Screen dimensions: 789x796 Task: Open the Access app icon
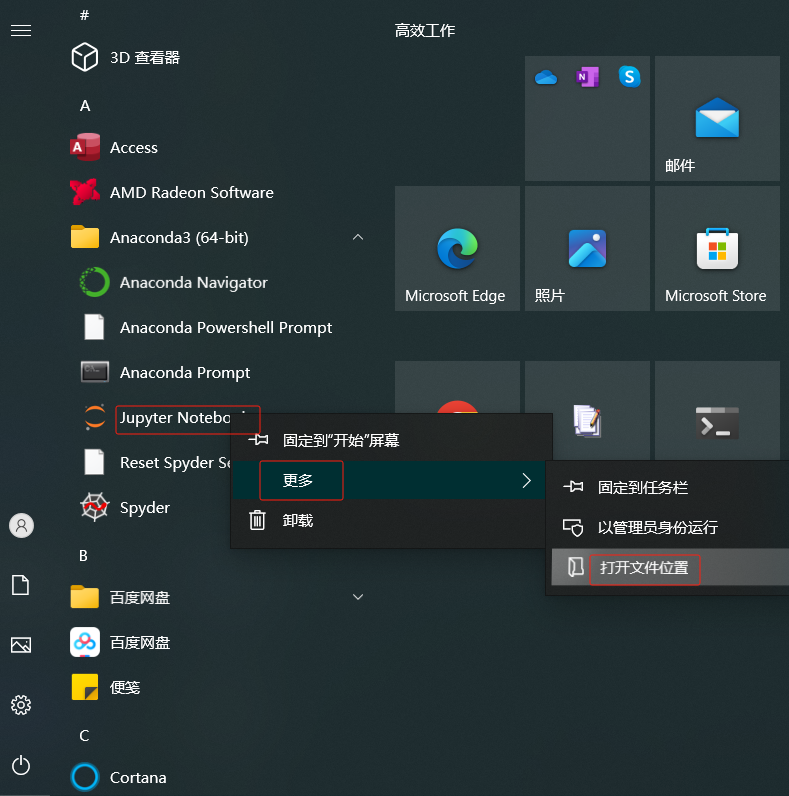coord(85,147)
